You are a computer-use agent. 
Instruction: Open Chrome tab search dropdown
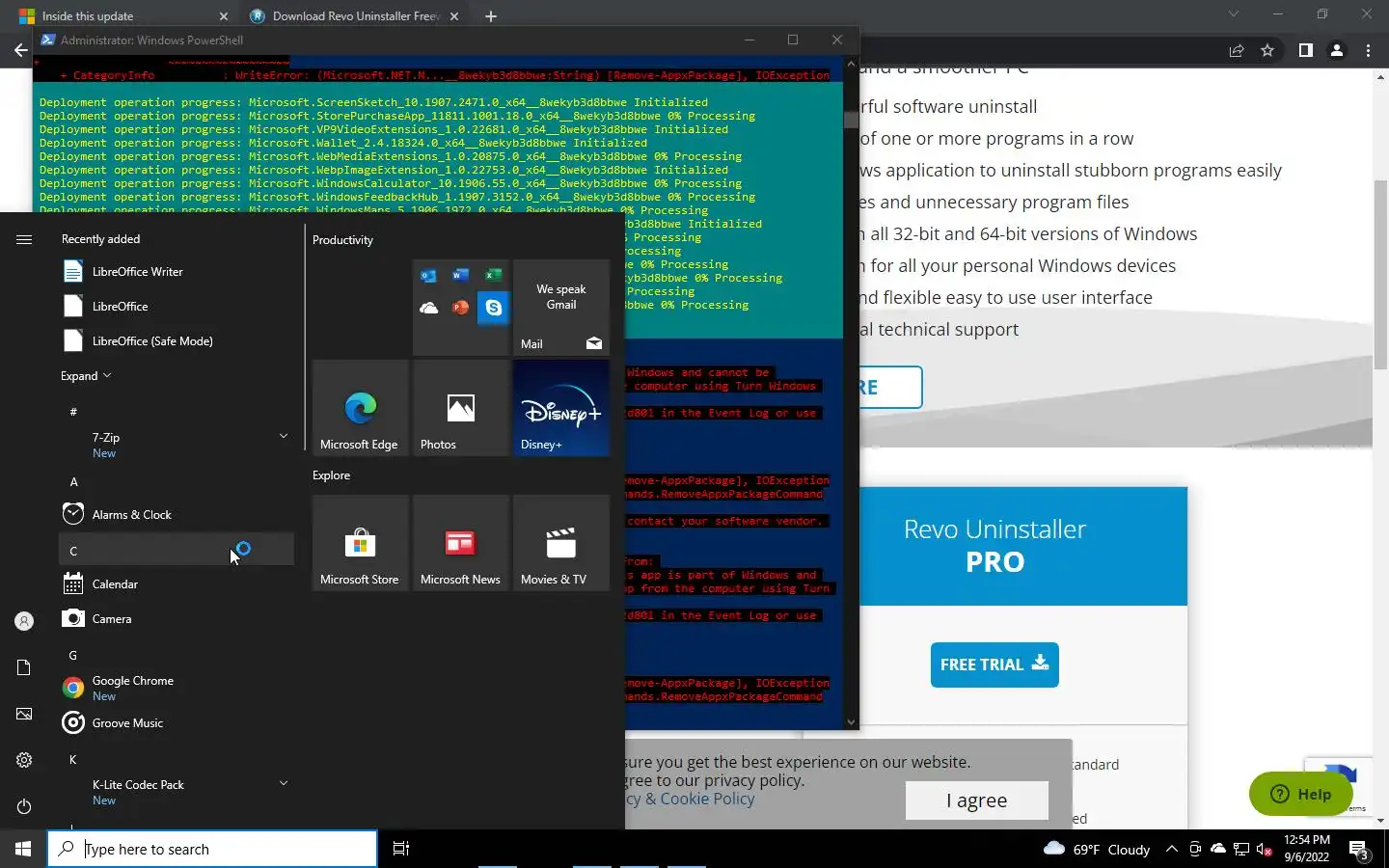click(x=1233, y=14)
